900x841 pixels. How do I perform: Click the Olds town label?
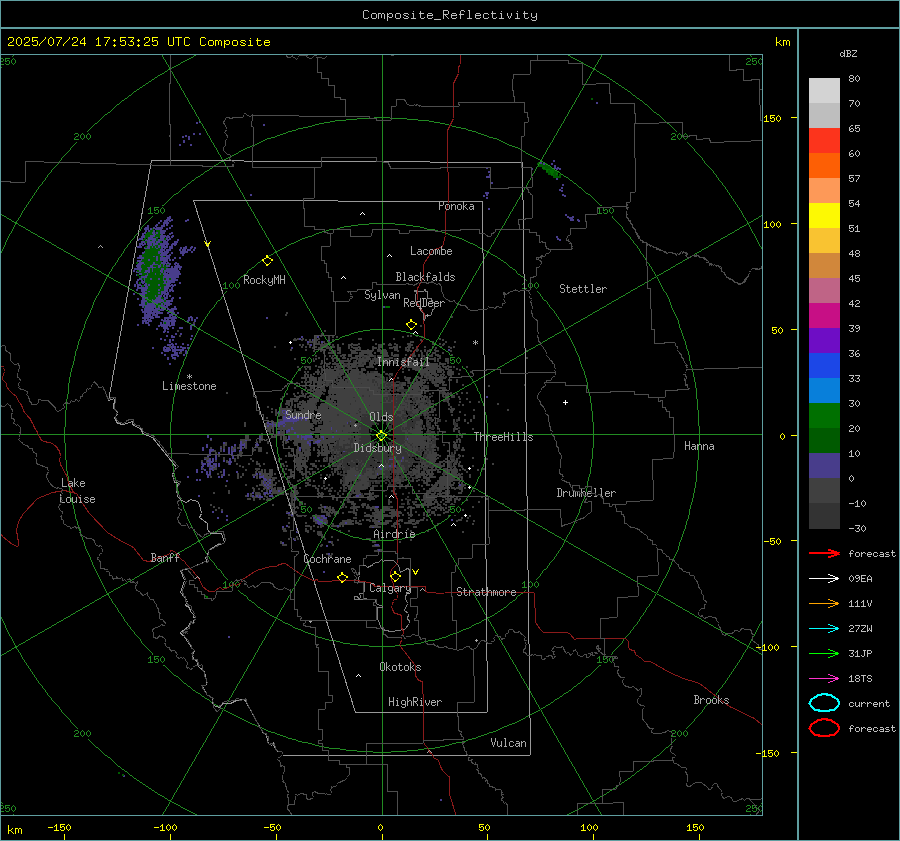click(381, 417)
